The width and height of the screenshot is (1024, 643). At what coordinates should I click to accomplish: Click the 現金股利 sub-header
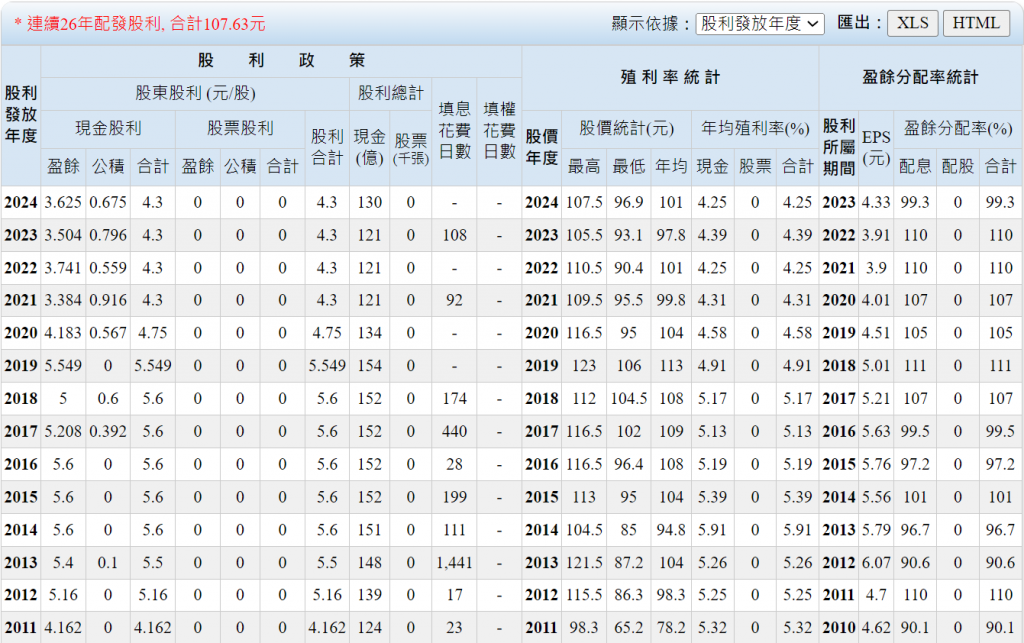pyautogui.click(x=108, y=128)
